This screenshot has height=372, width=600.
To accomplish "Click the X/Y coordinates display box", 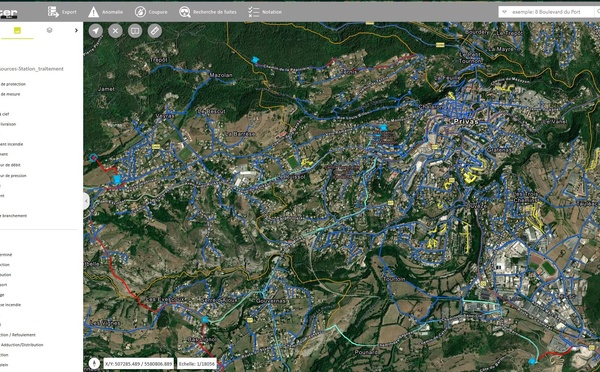I will (x=139, y=364).
